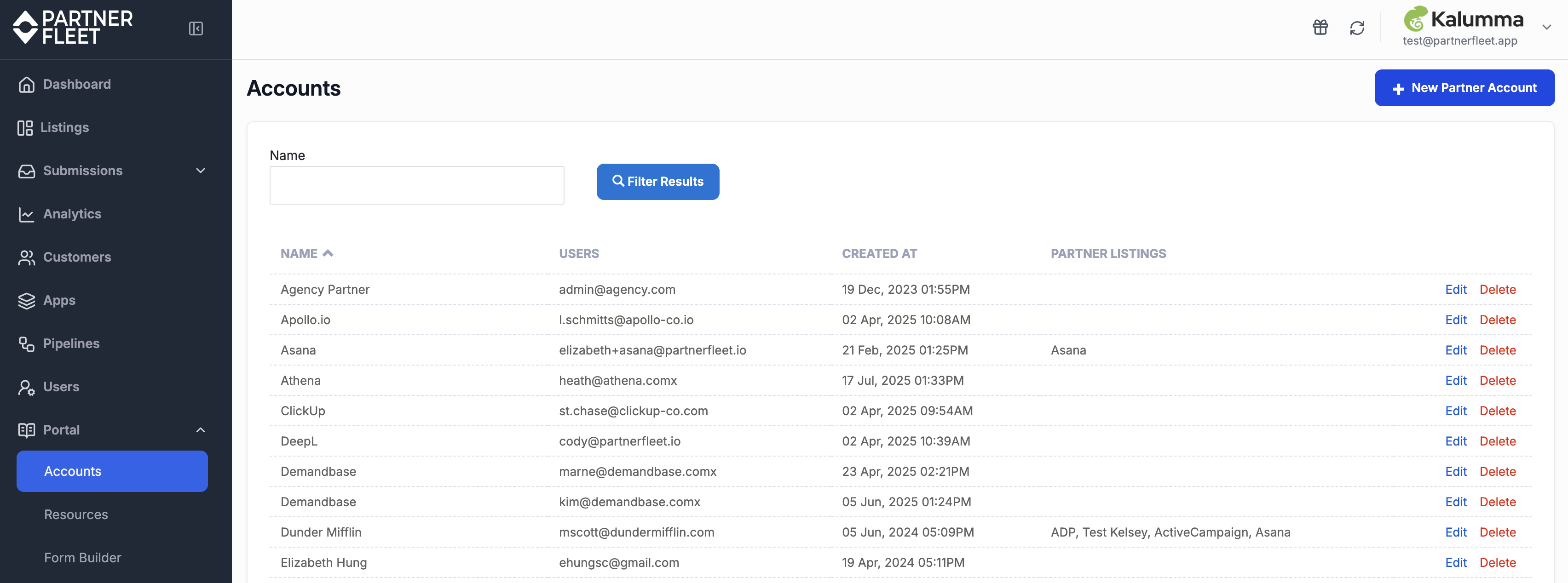Delete the kim@demandbase.comx account
Screen dimensions: 1568x583
pyautogui.click(x=1498, y=502)
